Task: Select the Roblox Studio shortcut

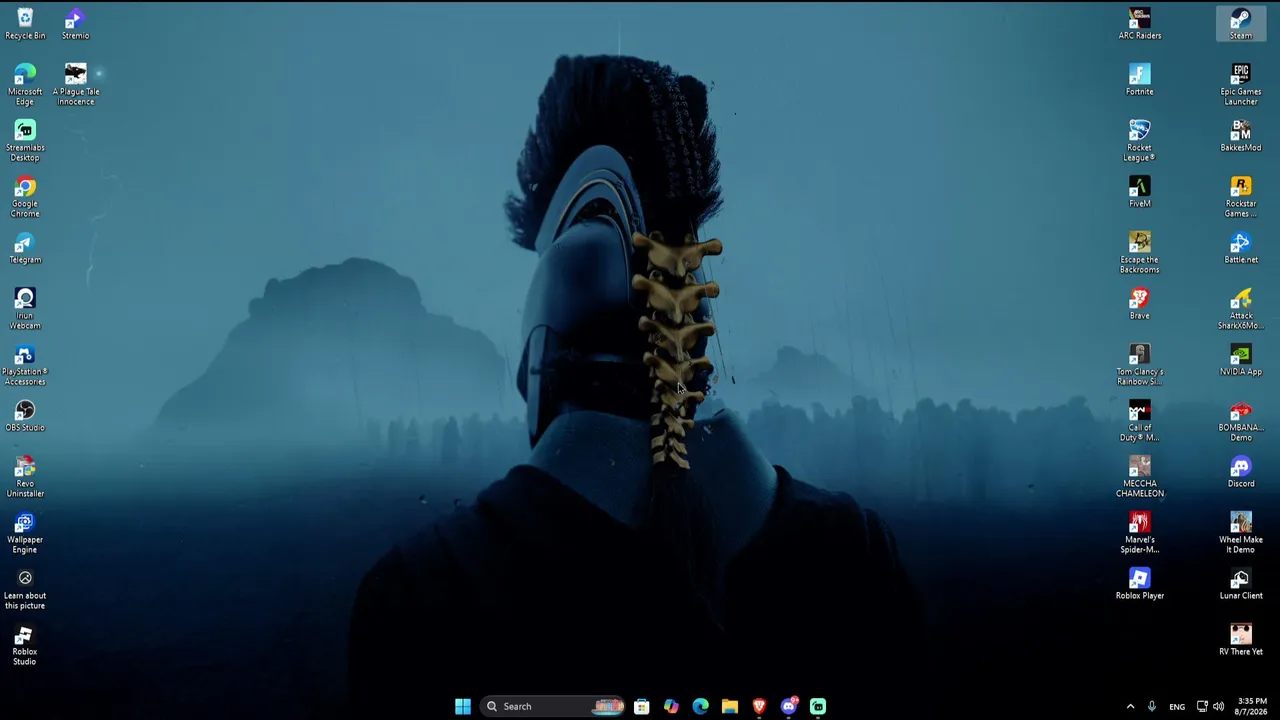Action: [25, 645]
